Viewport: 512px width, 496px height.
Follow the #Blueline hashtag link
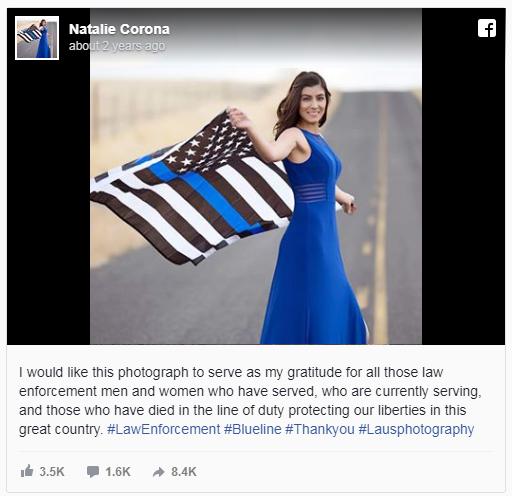click(x=253, y=429)
